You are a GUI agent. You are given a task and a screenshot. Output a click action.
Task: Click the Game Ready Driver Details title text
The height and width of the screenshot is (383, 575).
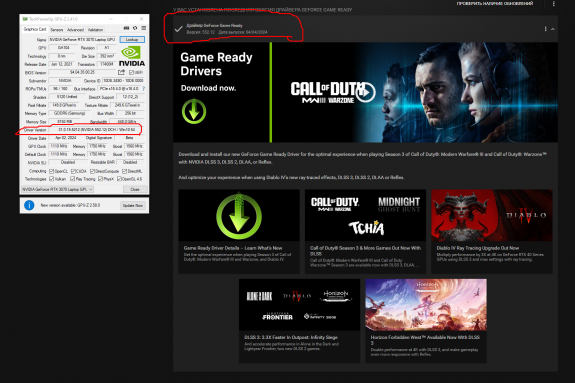[233, 248]
